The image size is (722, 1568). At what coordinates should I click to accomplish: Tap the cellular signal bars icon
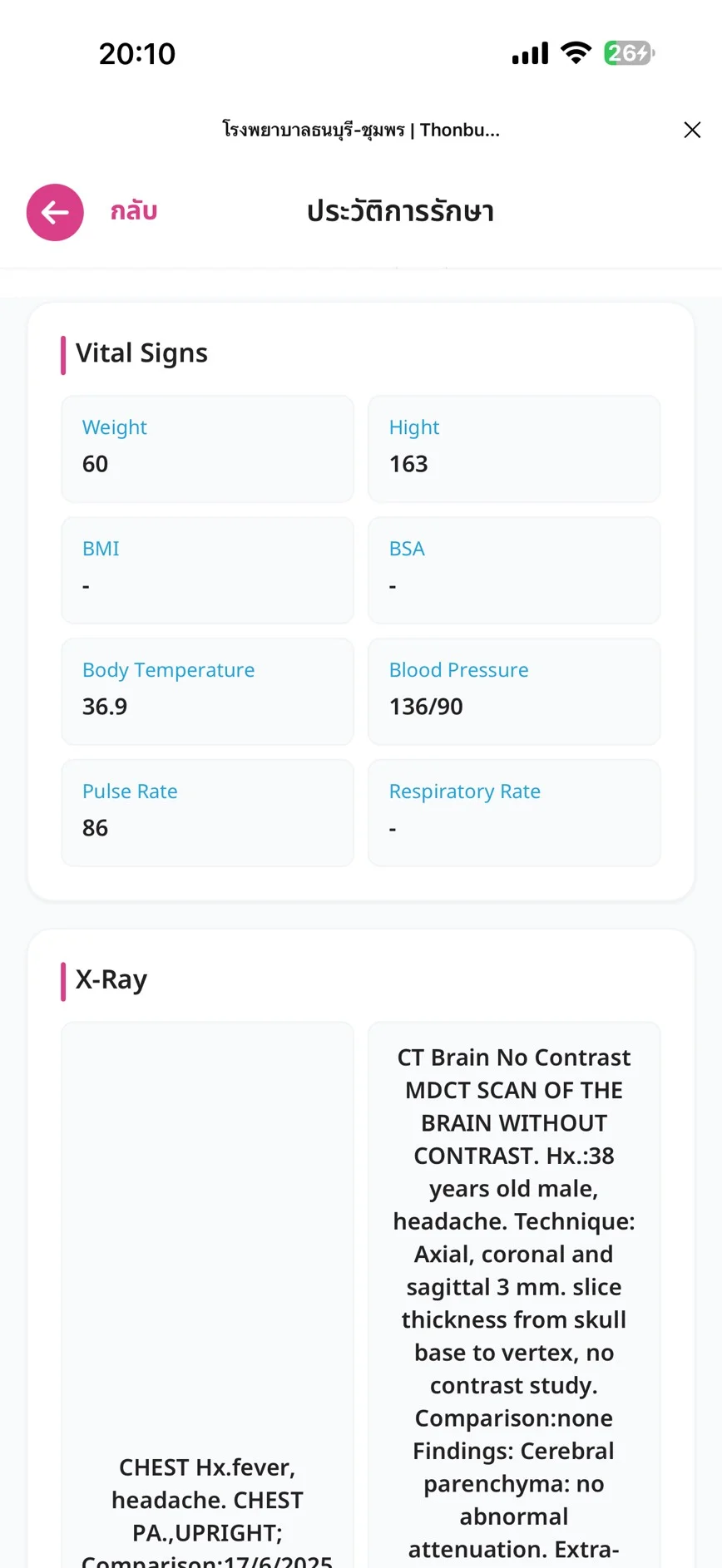(x=531, y=53)
